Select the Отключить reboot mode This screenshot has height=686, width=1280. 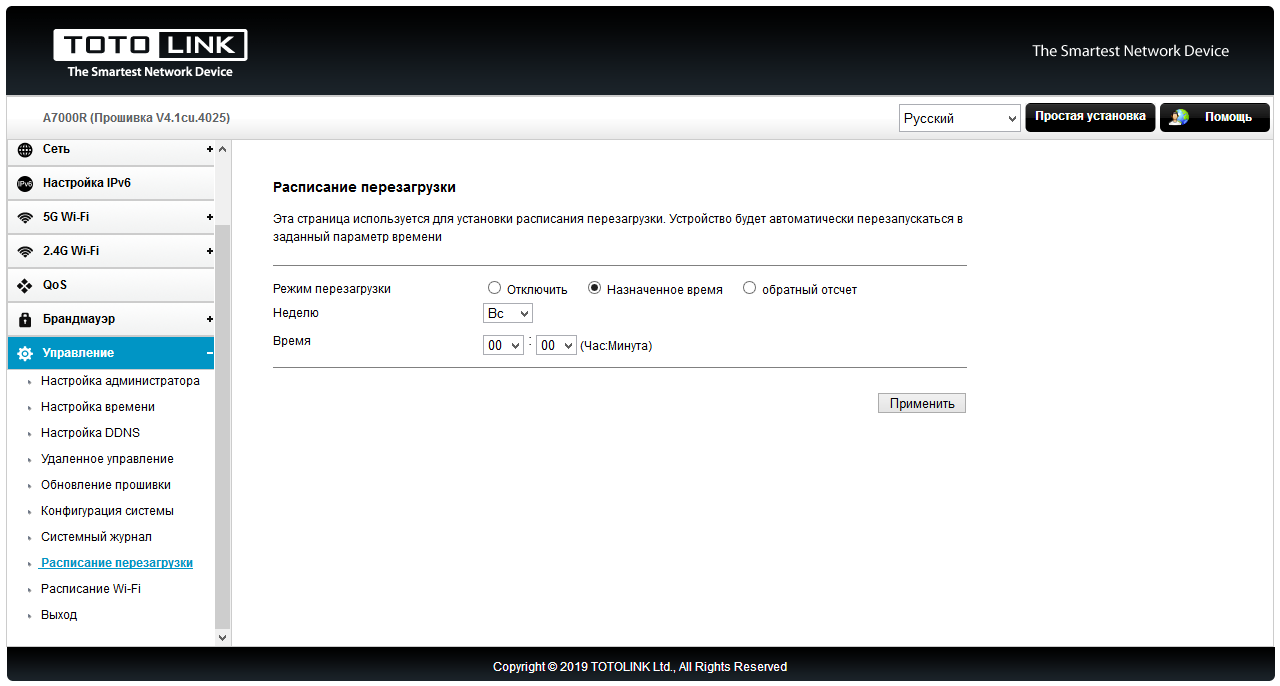(494, 288)
